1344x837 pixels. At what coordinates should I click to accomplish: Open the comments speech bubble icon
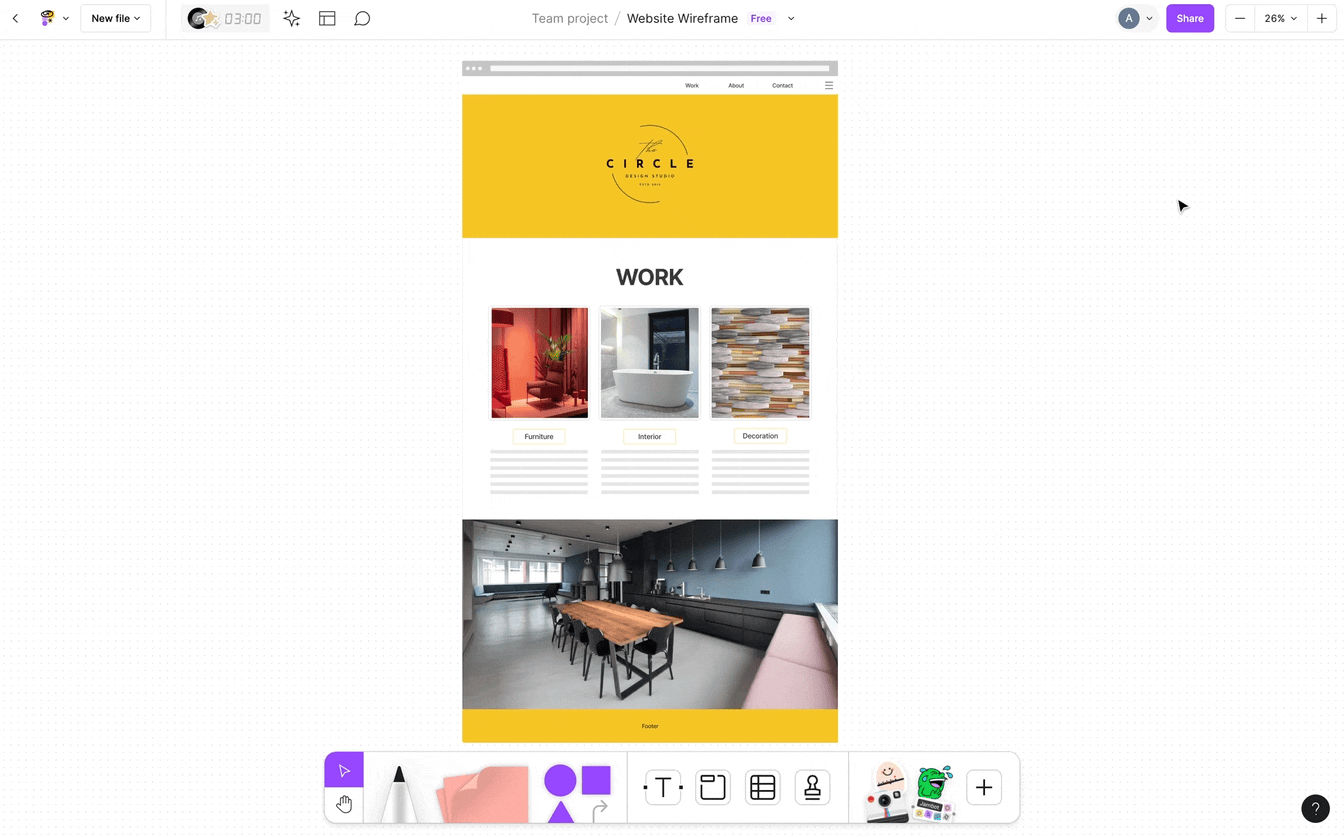click(x=362, y=19)
